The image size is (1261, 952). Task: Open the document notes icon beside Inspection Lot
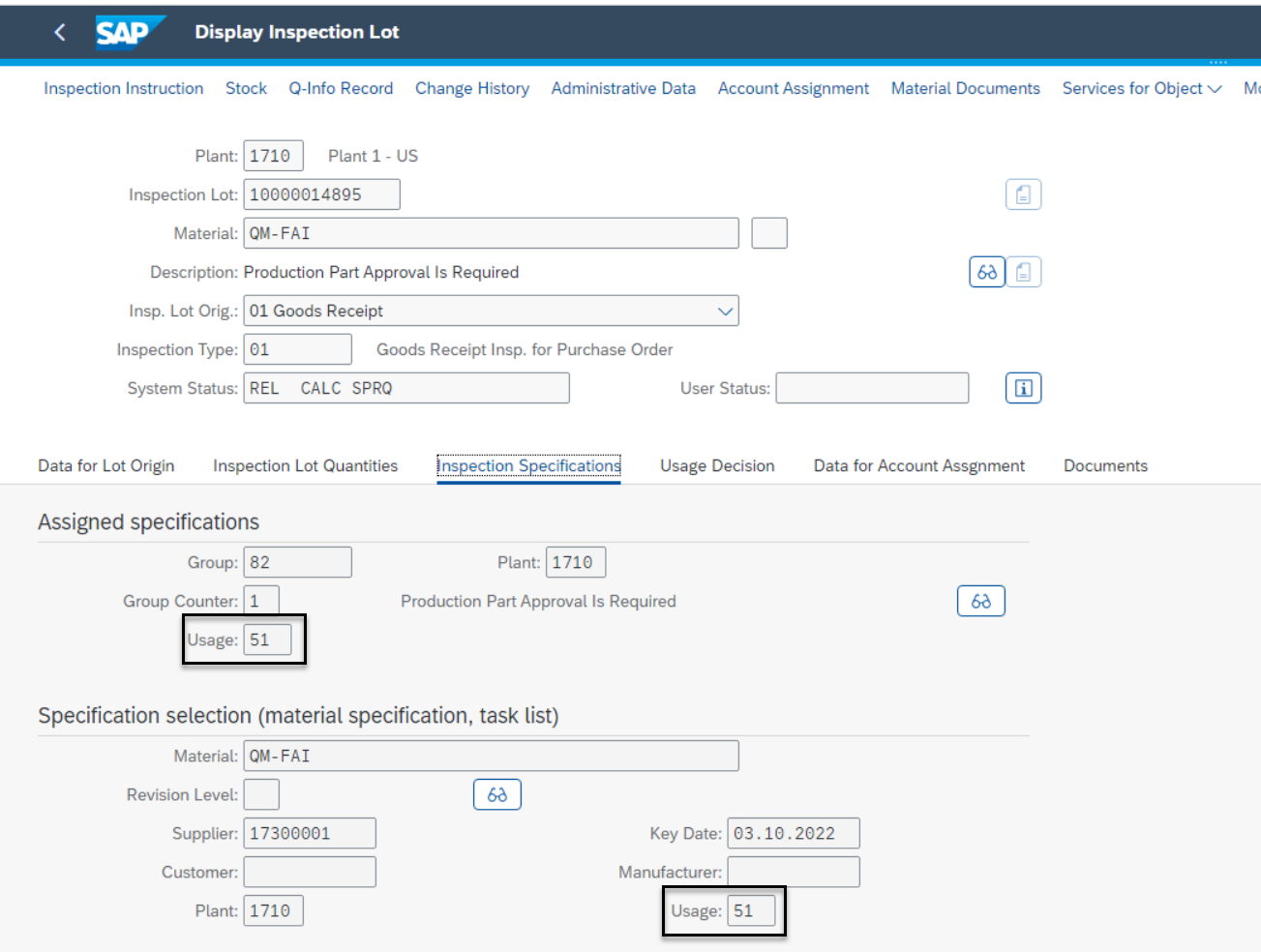1023,193
